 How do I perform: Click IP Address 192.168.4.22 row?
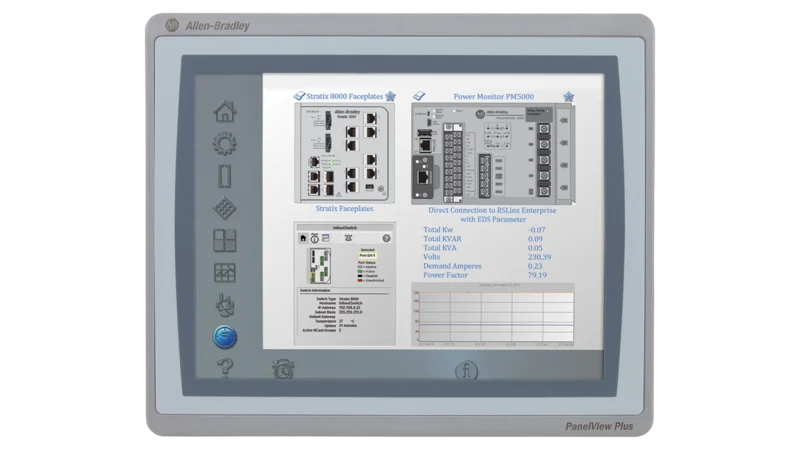(x=338, y=308)
